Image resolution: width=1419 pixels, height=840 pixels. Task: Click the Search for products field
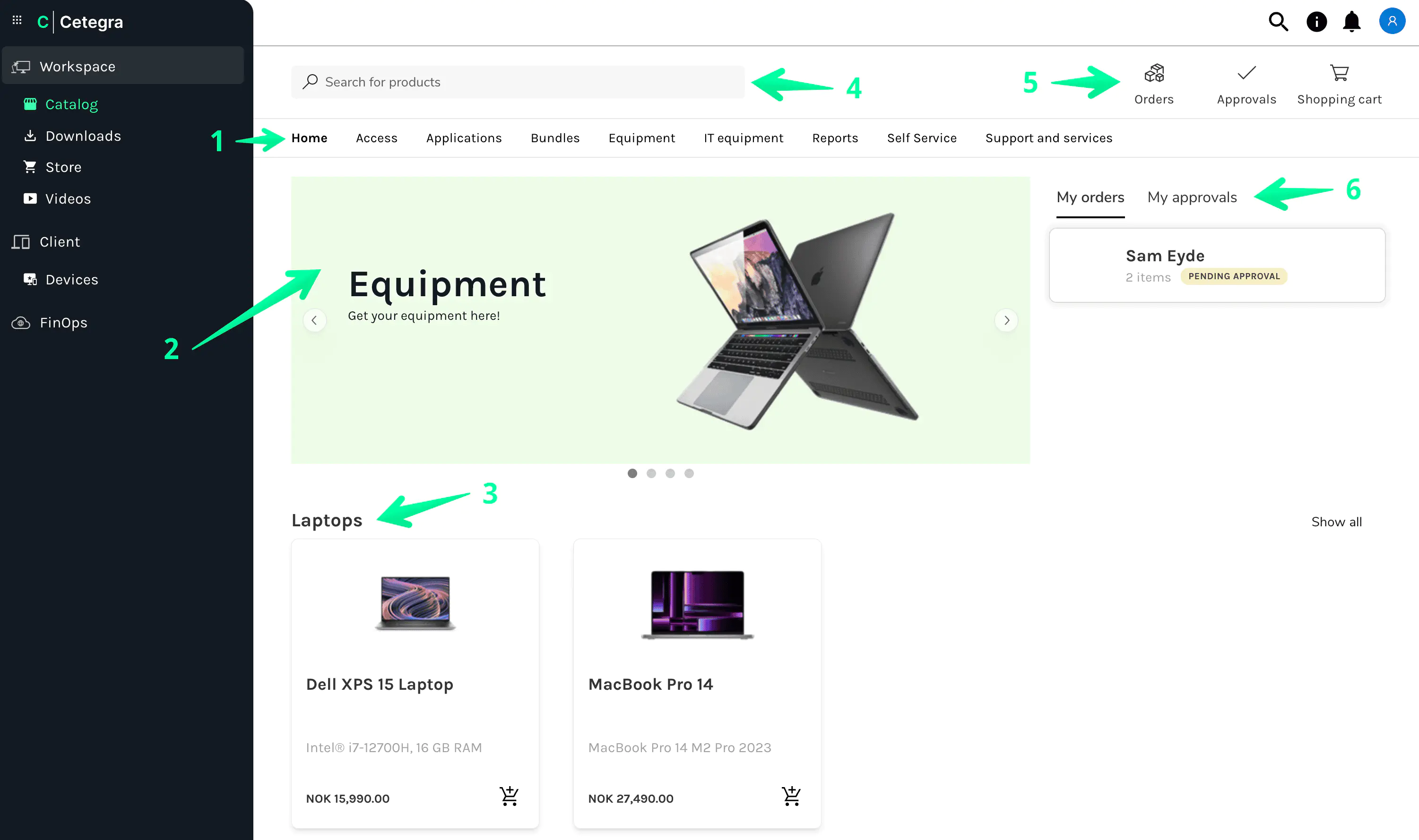point(518,82)
